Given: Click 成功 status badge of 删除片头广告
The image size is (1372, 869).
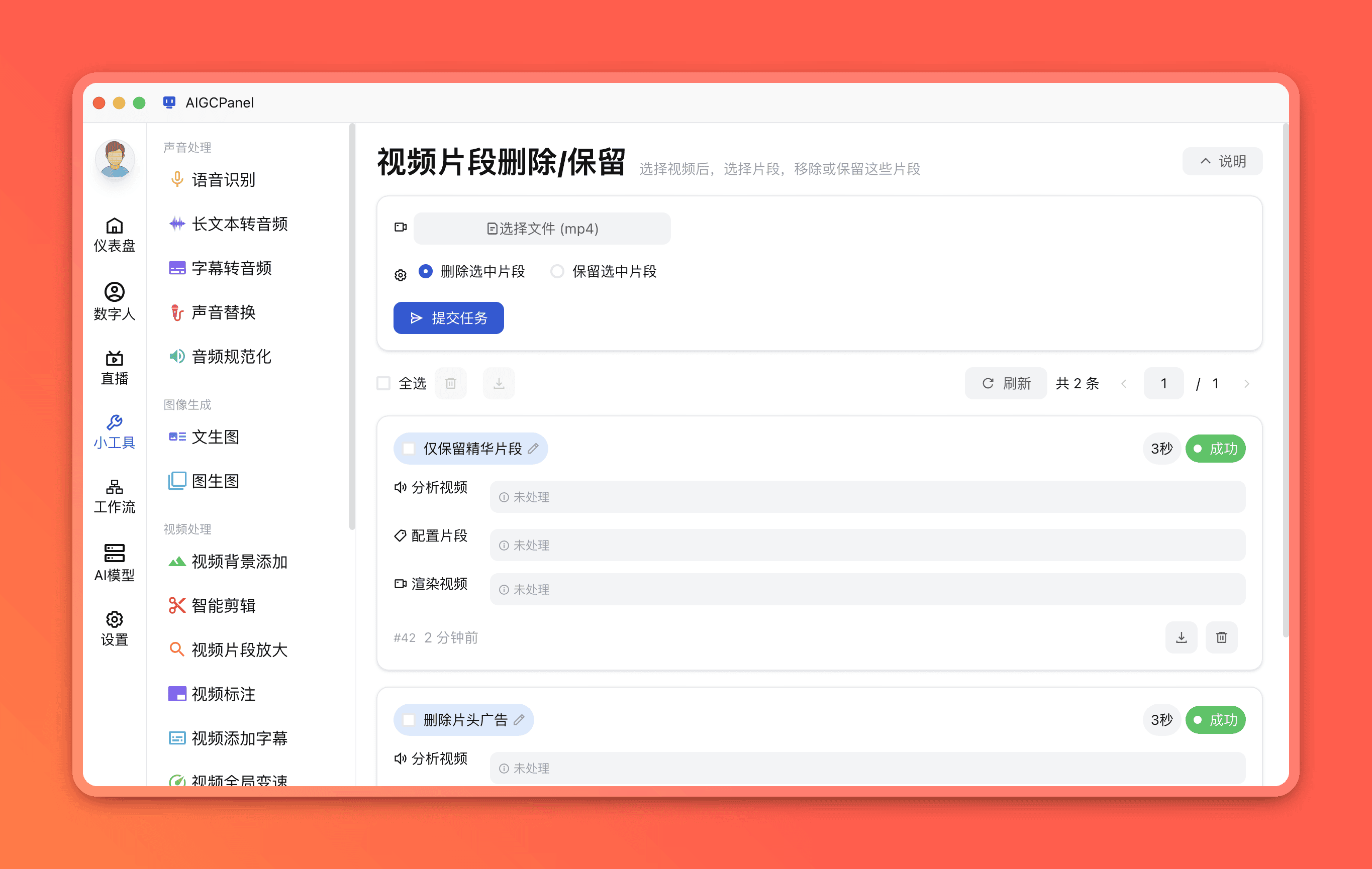Looking at the screenshot, I should pyautogui.click(x=1215, y=720).
